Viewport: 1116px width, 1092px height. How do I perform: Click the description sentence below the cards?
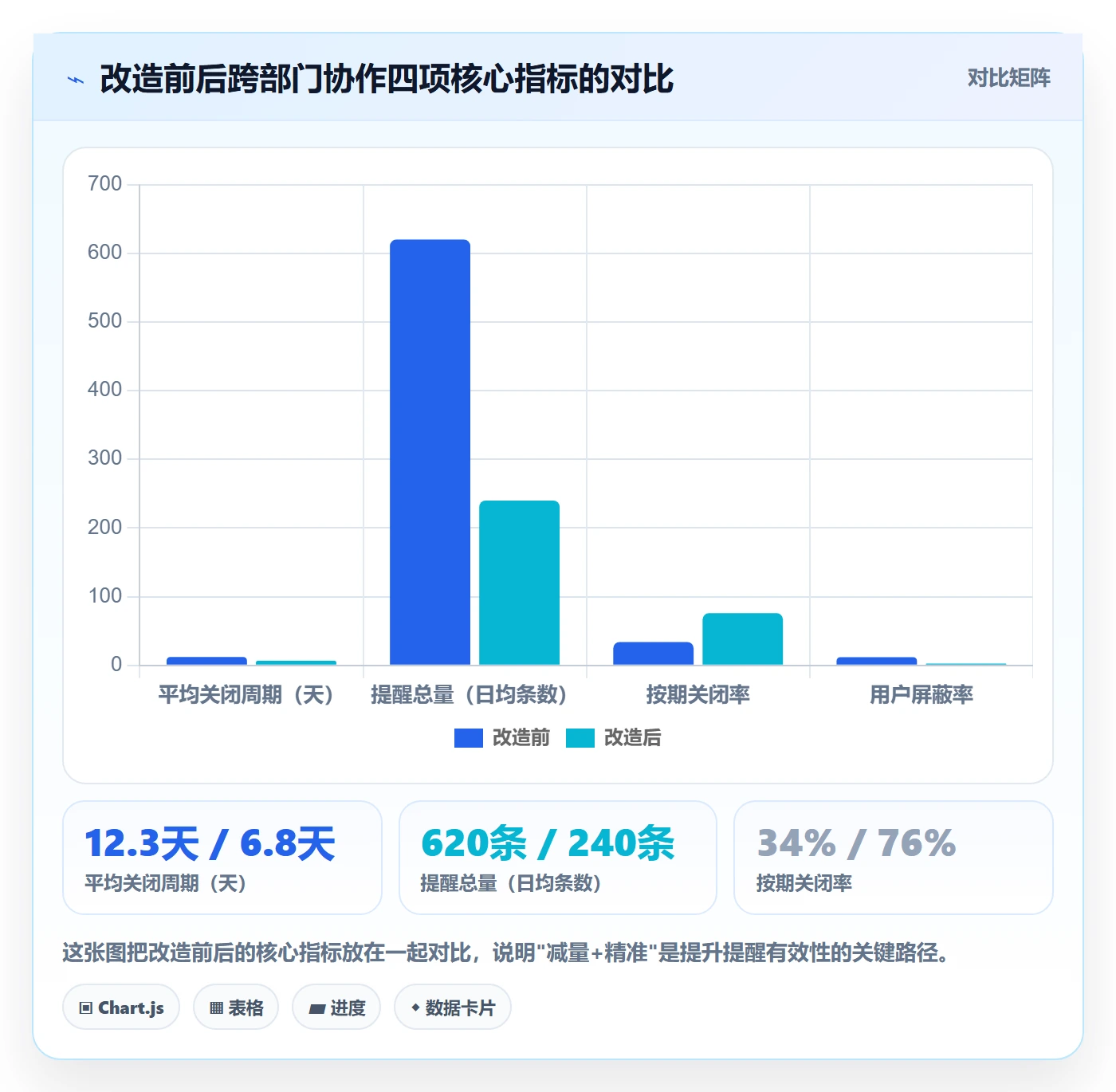pos(508,953)
